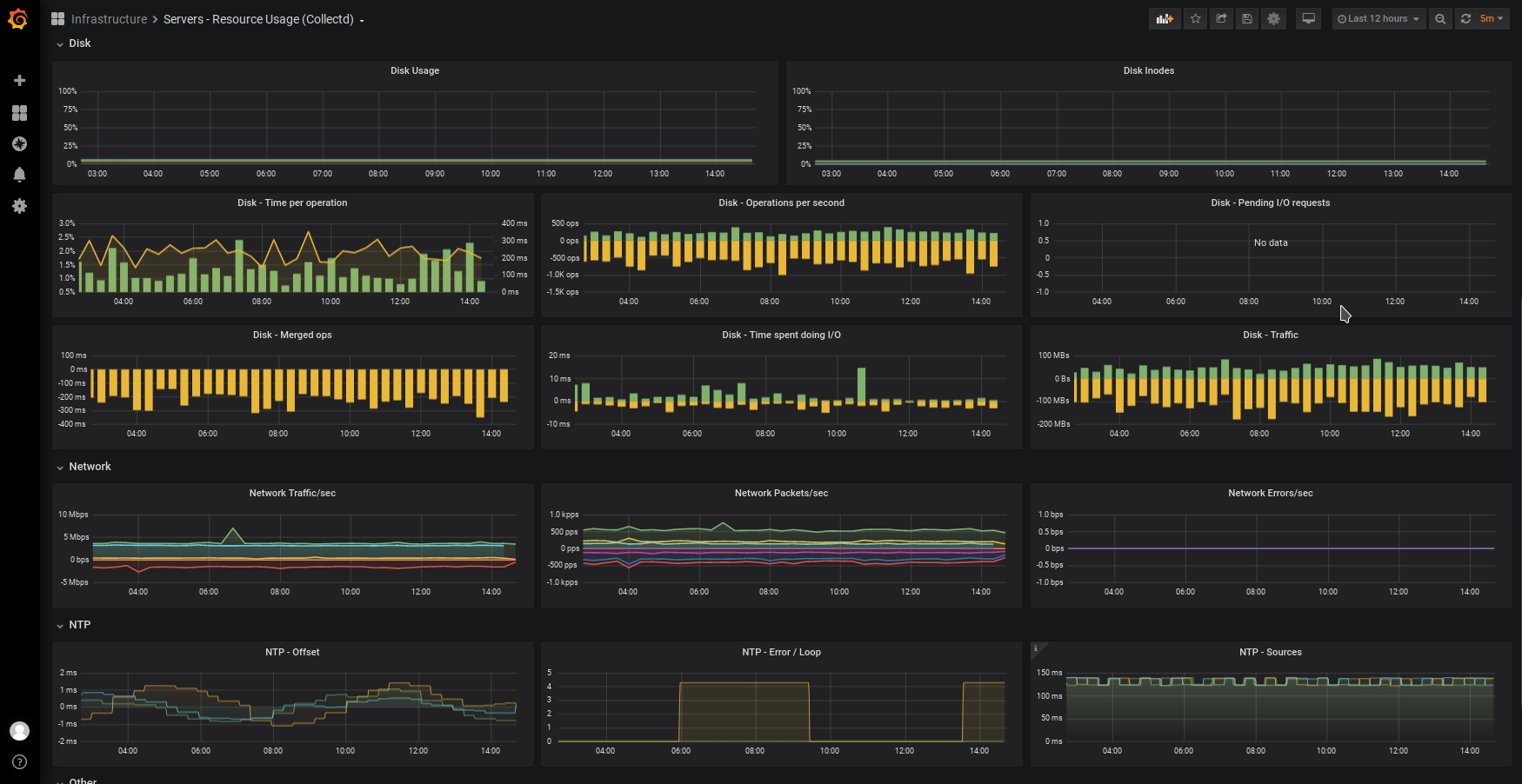This screenshot has height=784, width=1522.
Task: Open the Disk - Traffic panel title menu
Action: pyautogui.click(x=1270, y=335)
